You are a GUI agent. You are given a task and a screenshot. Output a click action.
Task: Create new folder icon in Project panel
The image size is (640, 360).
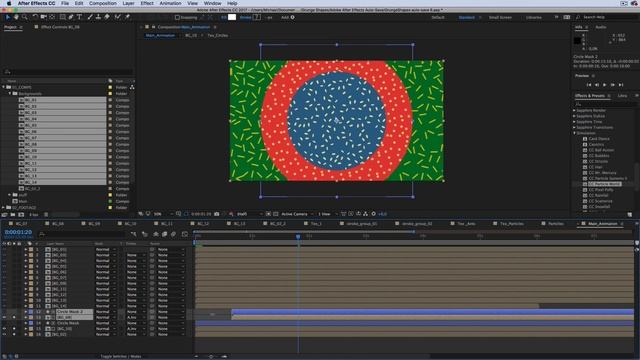13,214
